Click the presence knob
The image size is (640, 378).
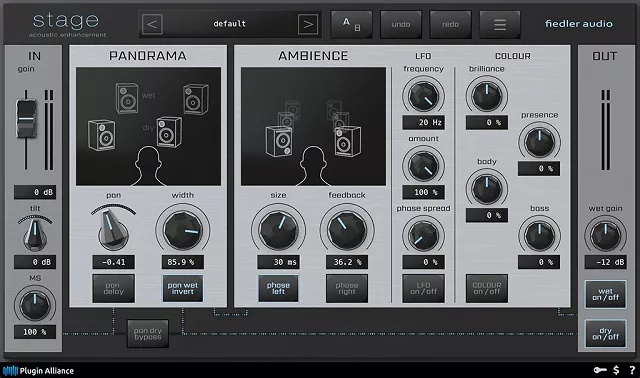coord(539,142)
